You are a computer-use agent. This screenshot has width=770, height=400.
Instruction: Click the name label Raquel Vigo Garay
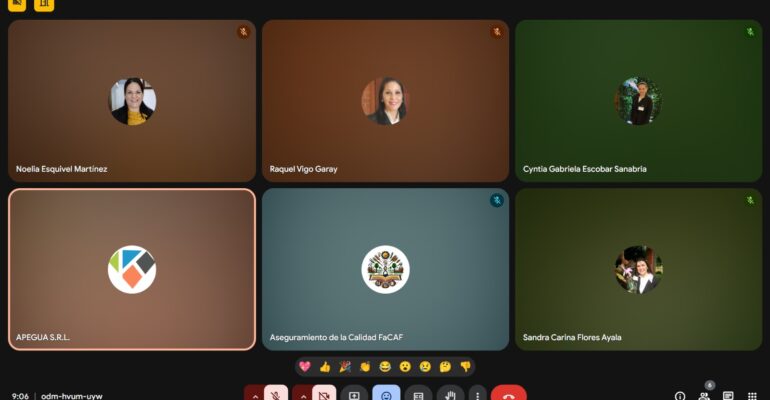point(303,169)
